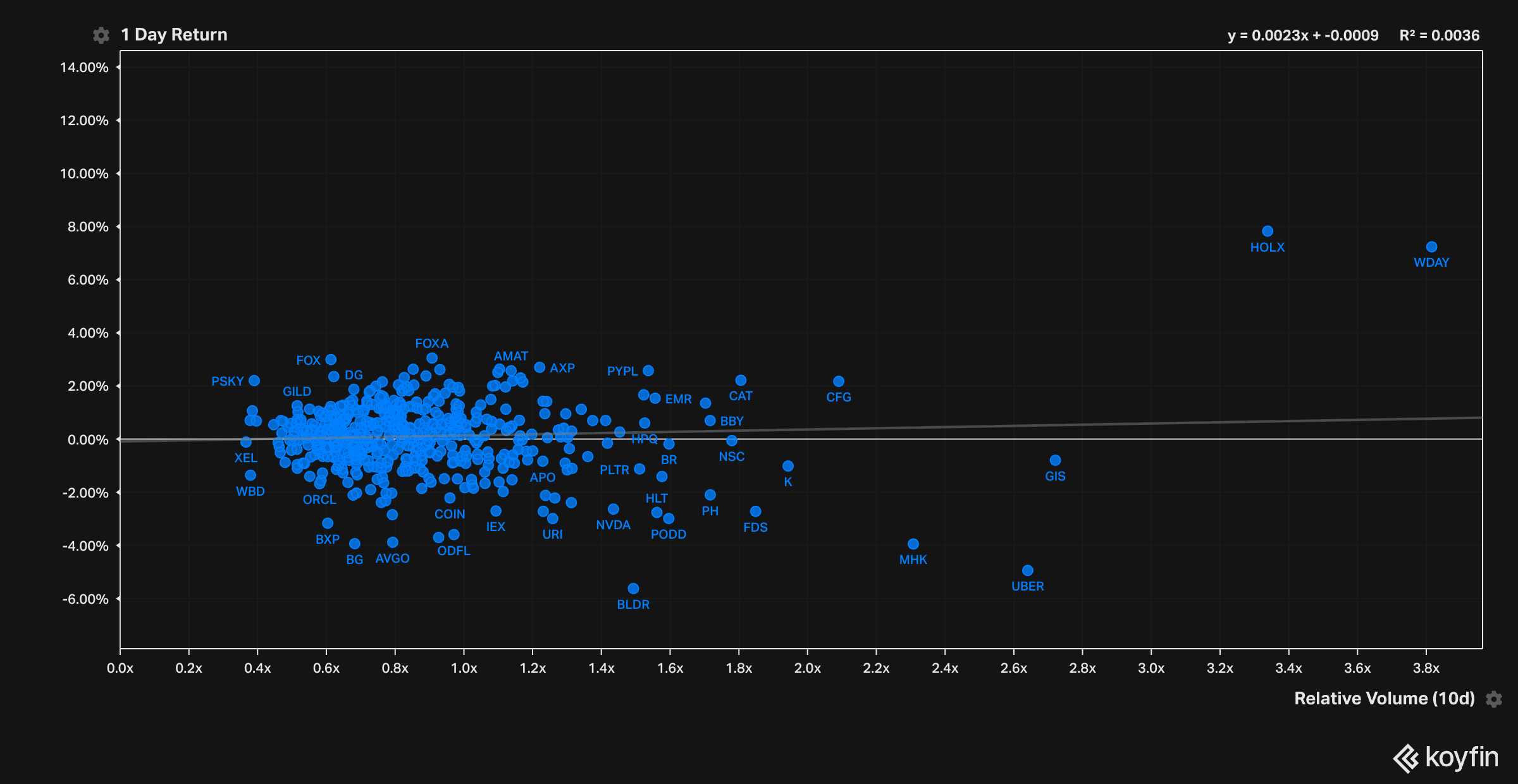Screen dimensions: 1518x784
Task: Select the HOLX data point
Action: click(x=1268, y=231)
